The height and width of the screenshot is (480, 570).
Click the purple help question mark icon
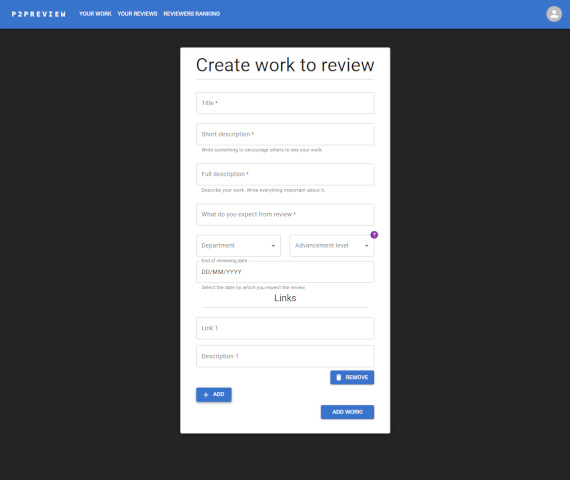pyautogui.click(x=374, y=235)
